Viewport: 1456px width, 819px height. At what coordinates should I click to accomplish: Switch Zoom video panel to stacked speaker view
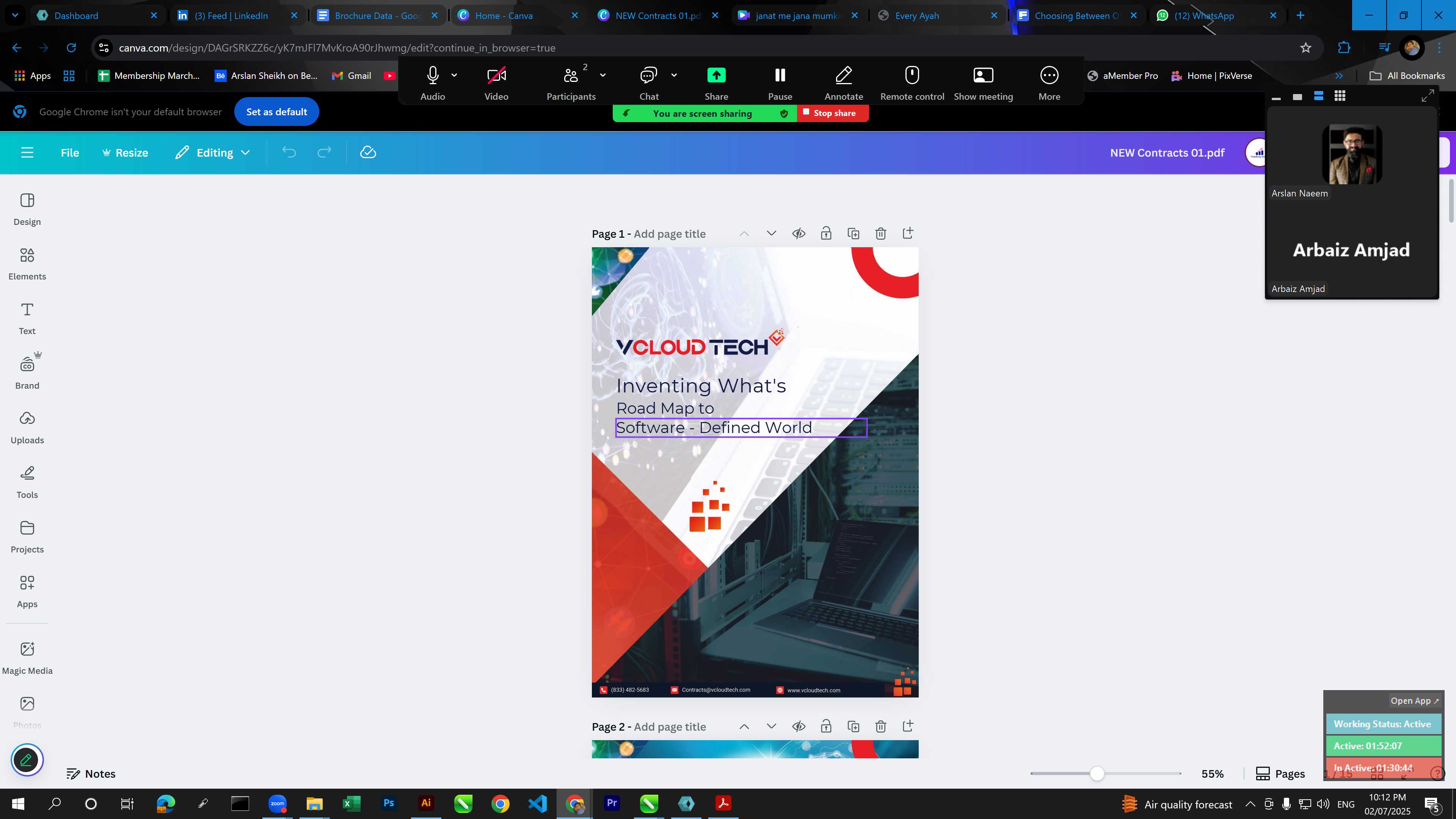click(x=1319, y=96)
